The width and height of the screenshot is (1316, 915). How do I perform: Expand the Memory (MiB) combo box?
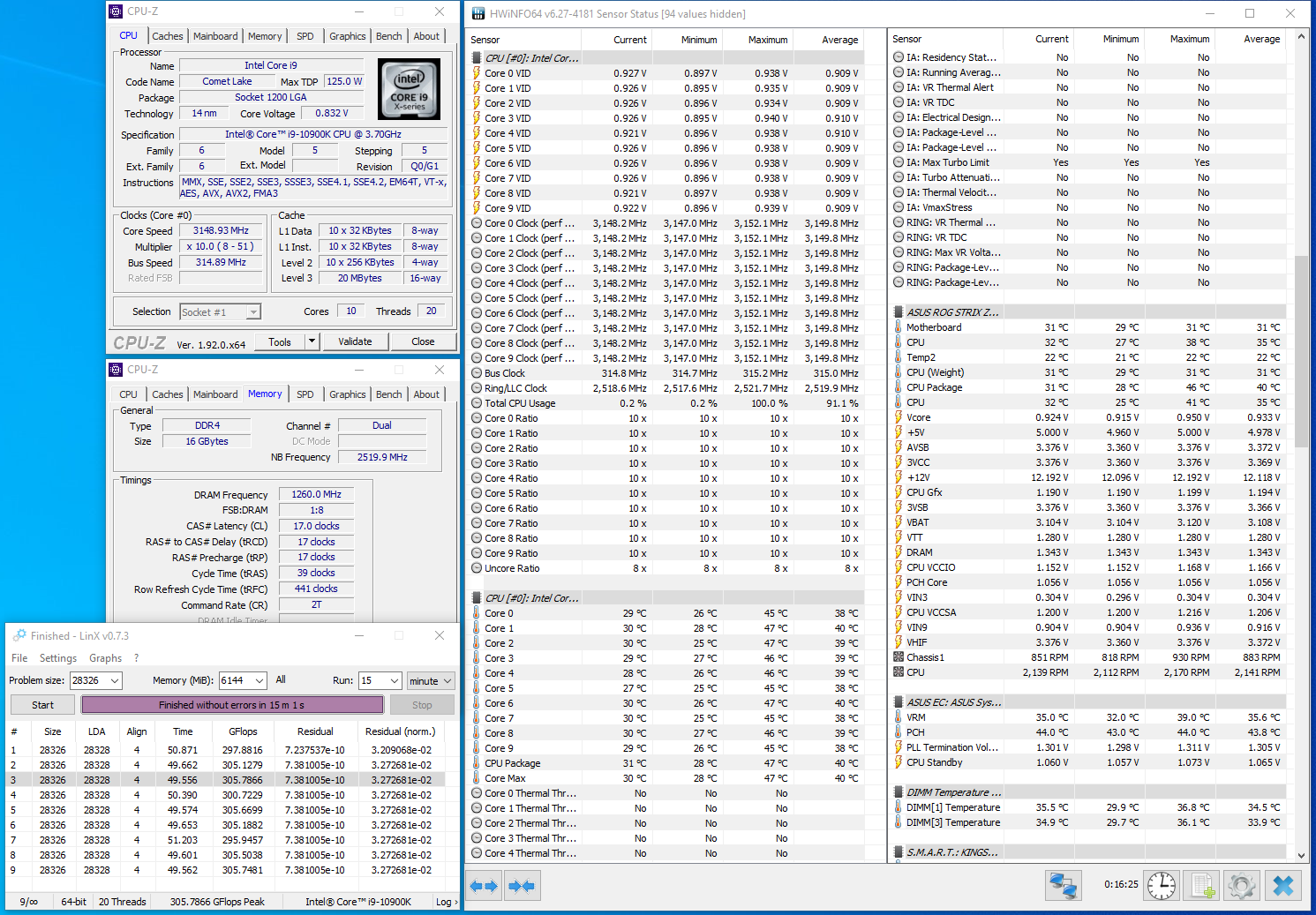[x=259, y=681]
